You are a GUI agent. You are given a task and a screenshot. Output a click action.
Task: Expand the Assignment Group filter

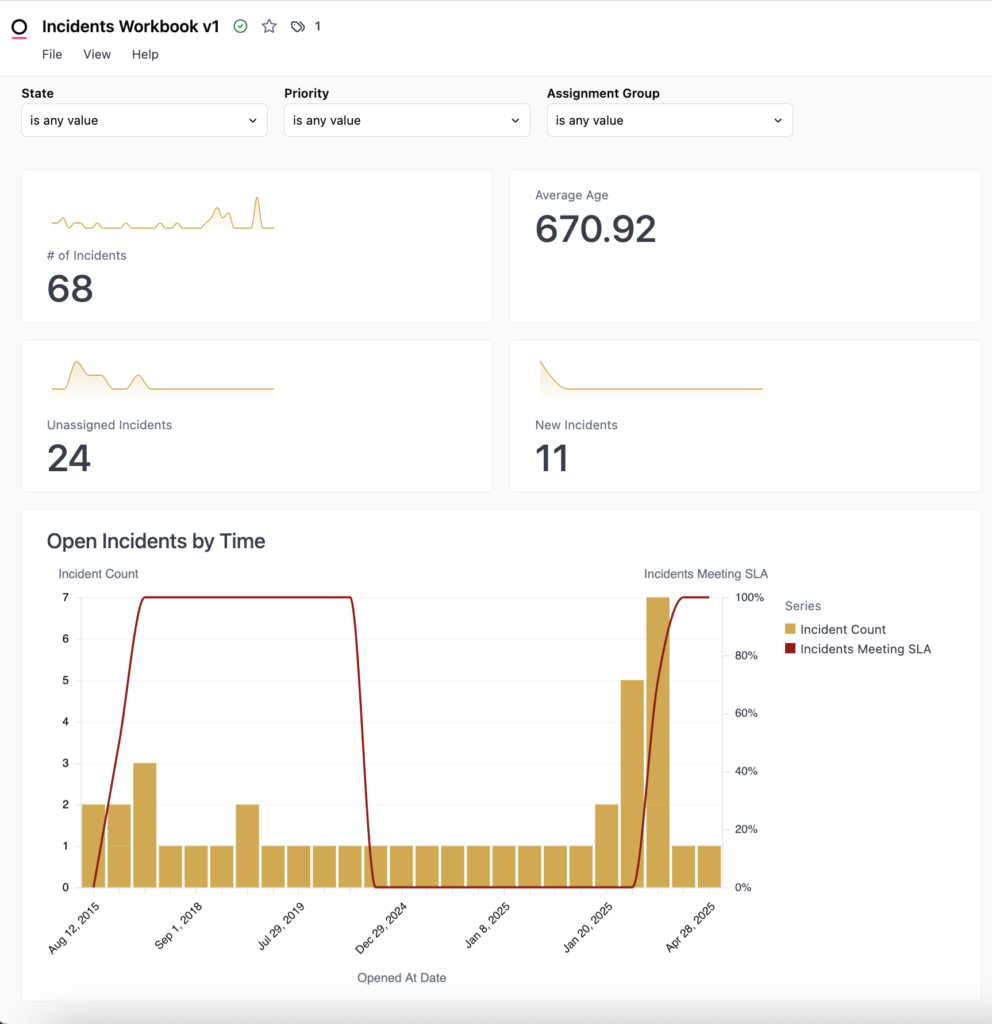[x=669, y=120]
